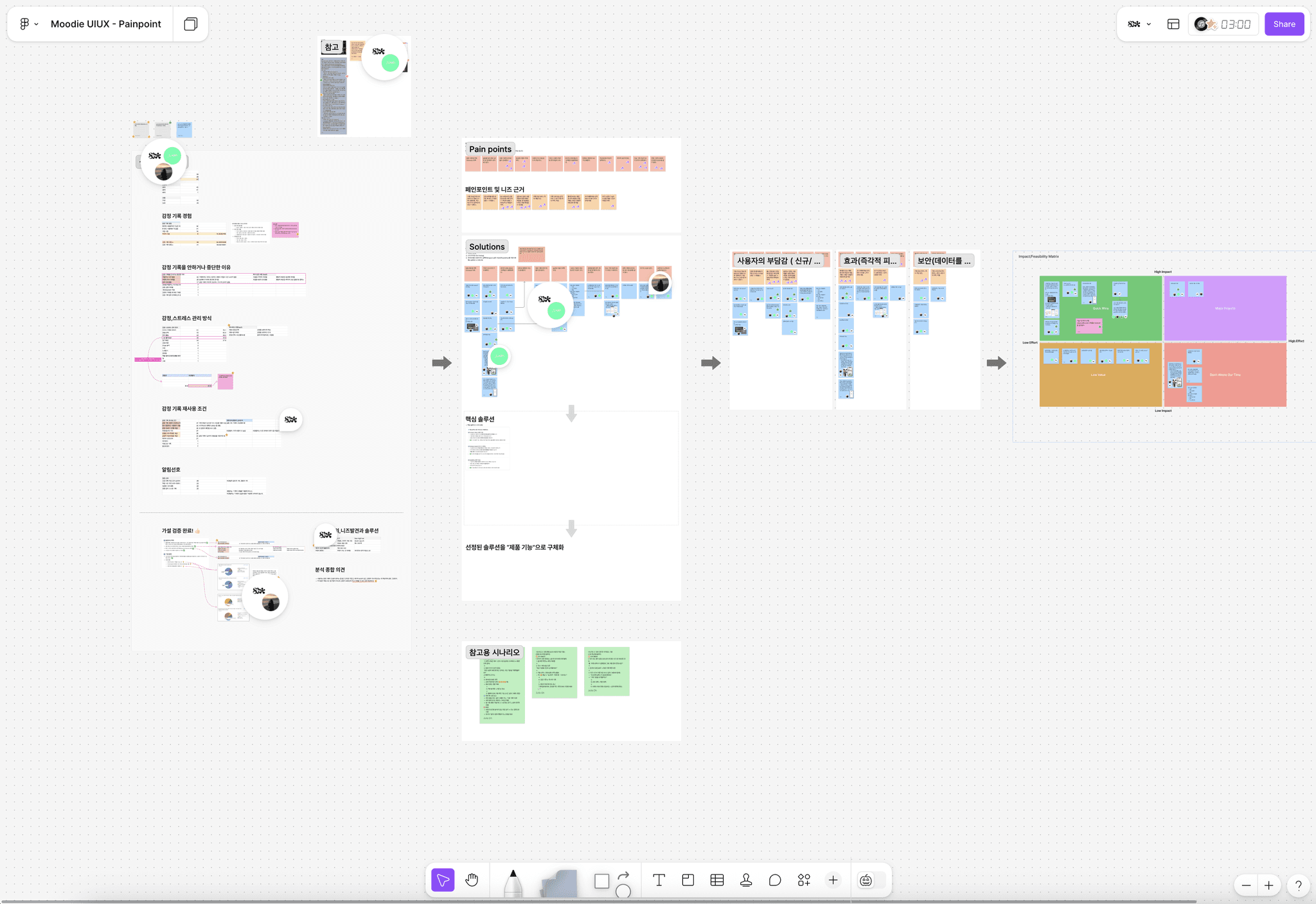Open the Figma main menu dropdown
The width and height of the screenshot is (1316, 904).
(28, 24)
